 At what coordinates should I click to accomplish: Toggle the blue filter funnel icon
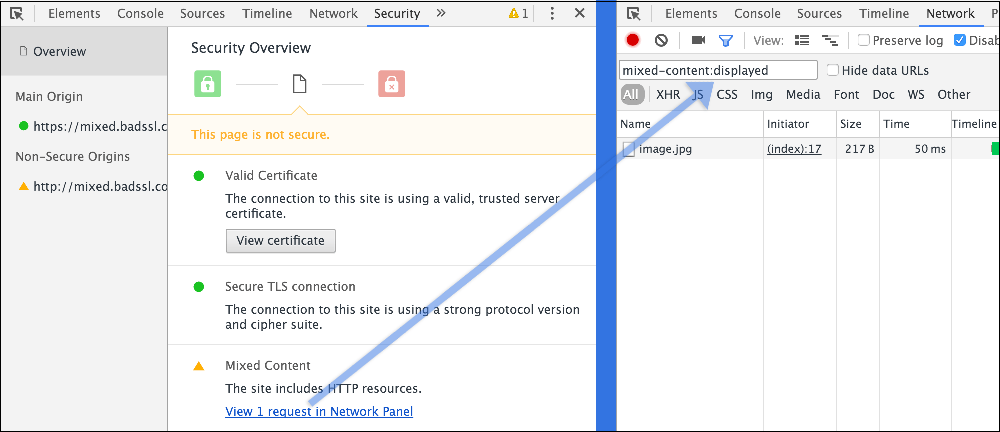(726, 41)
